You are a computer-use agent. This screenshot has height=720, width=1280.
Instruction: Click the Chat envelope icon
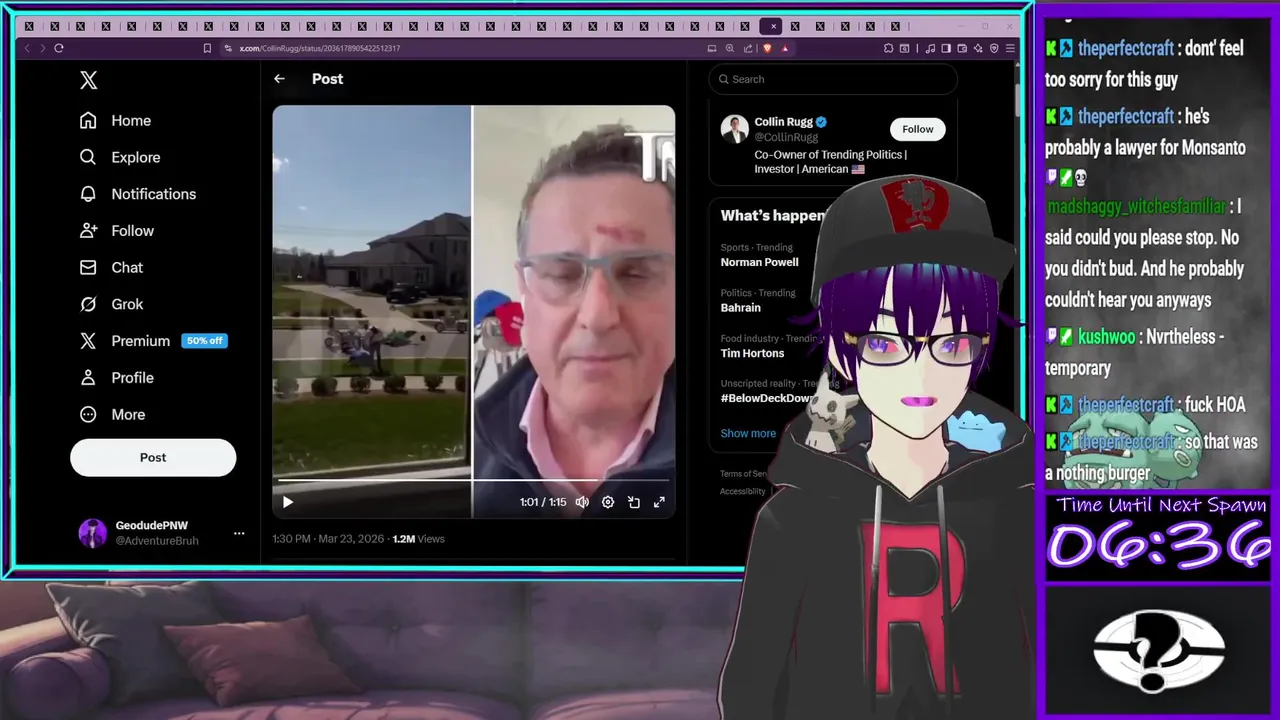[88, 267]
